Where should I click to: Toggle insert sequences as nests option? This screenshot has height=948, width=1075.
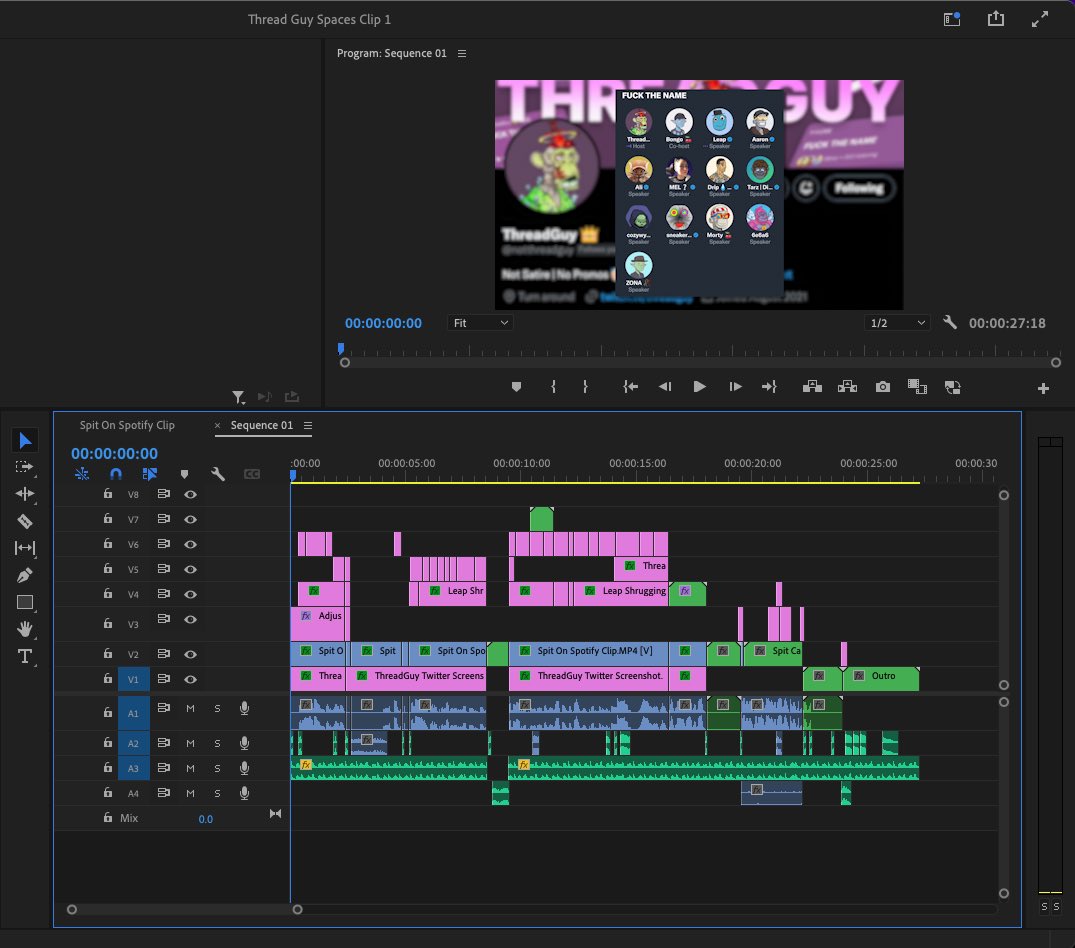click(x=82, y=474)
